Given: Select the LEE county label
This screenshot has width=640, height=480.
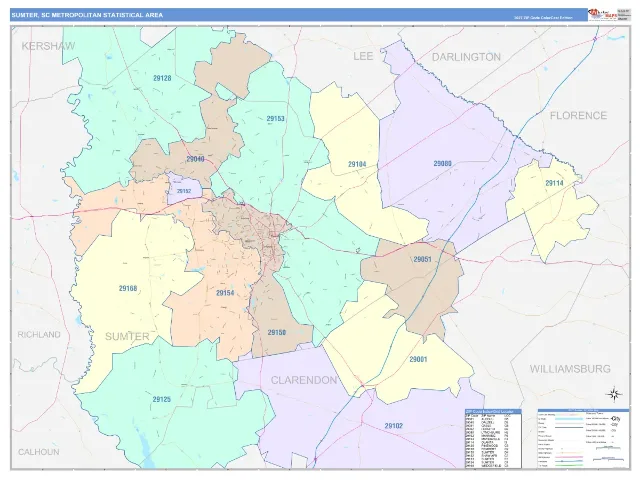Looking at the screenshot, I should click(x=363, y=56).
